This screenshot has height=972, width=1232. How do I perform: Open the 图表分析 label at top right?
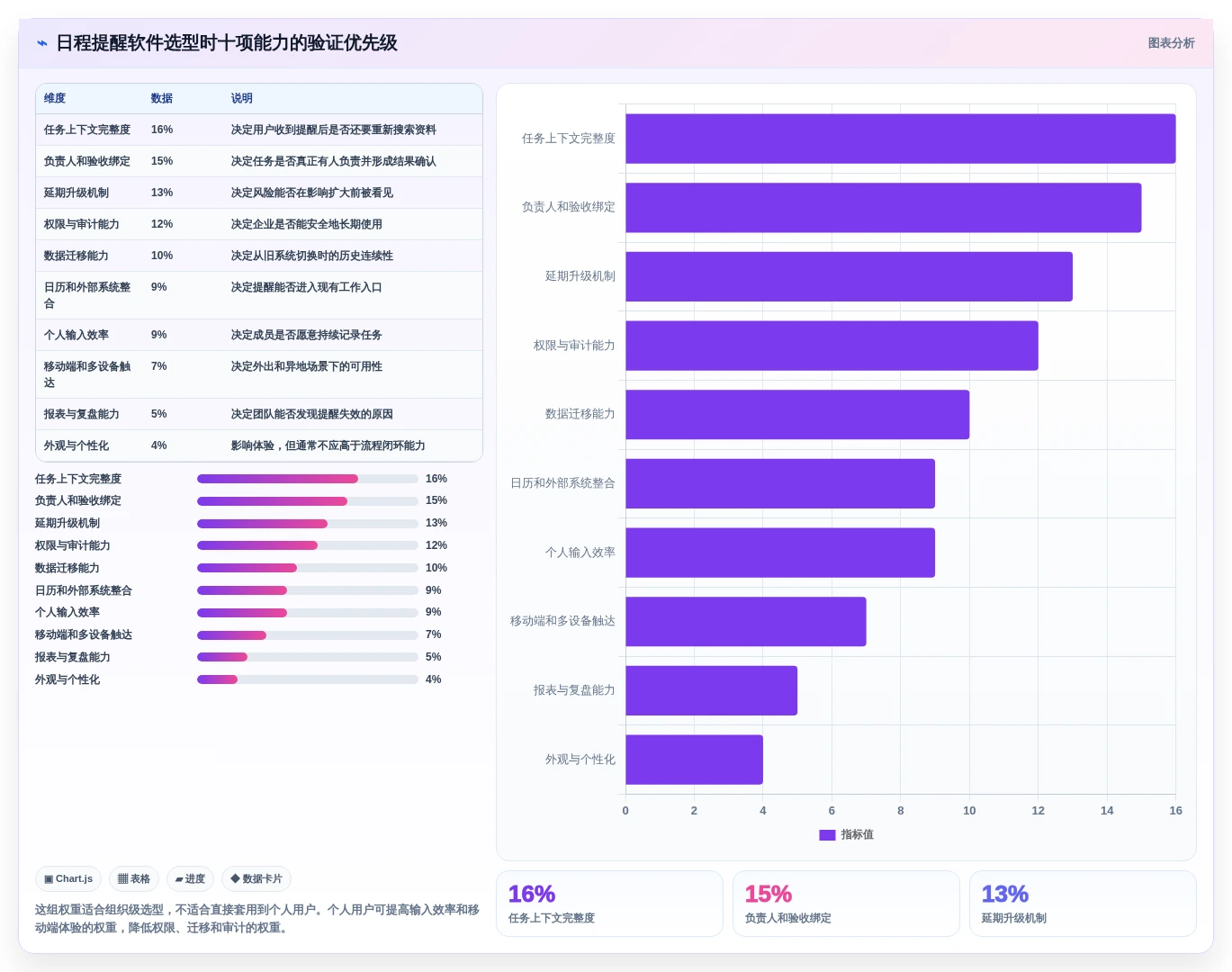1171,43
